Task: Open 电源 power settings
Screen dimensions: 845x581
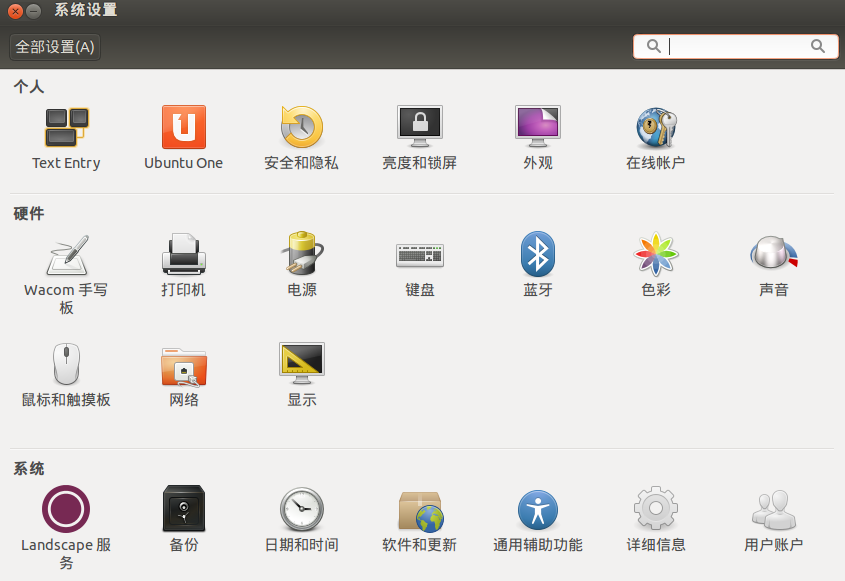Action: [302, 265]
